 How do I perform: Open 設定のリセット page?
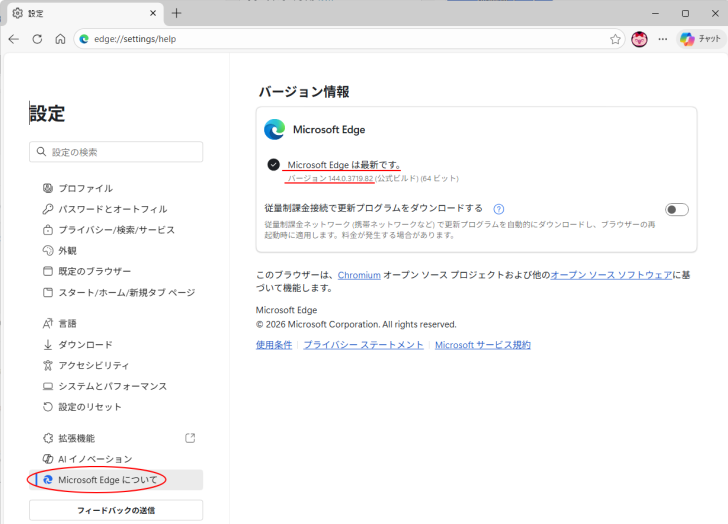[116, 407]
